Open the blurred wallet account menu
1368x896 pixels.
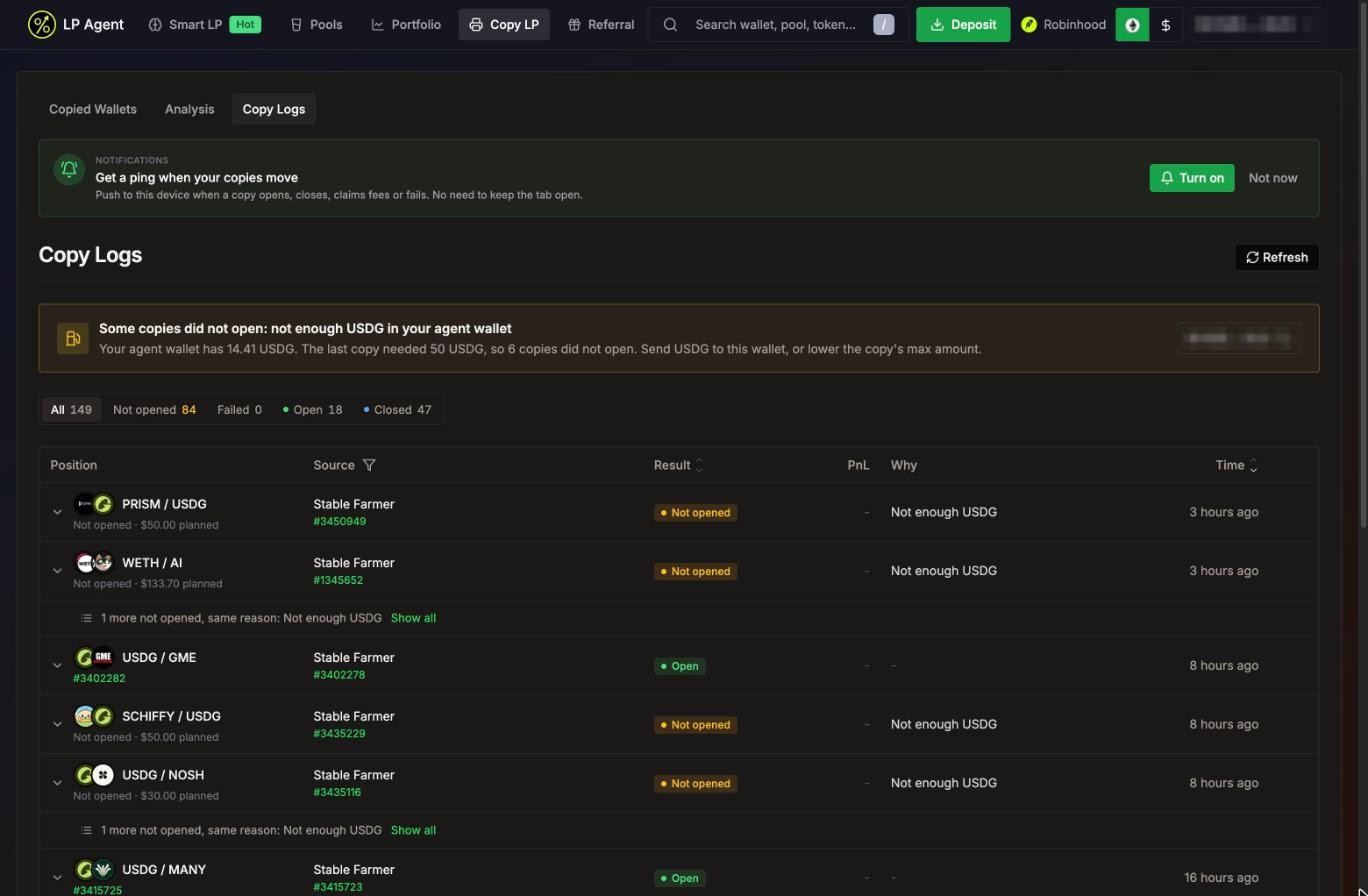tap(1257, 24)
